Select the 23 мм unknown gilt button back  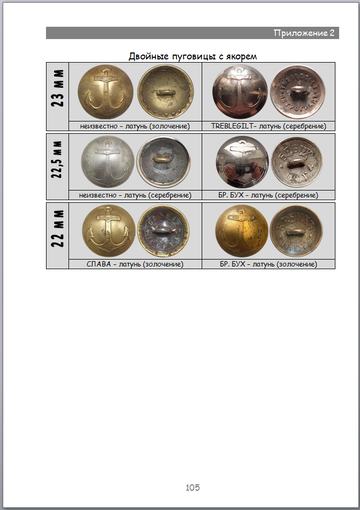166,92
